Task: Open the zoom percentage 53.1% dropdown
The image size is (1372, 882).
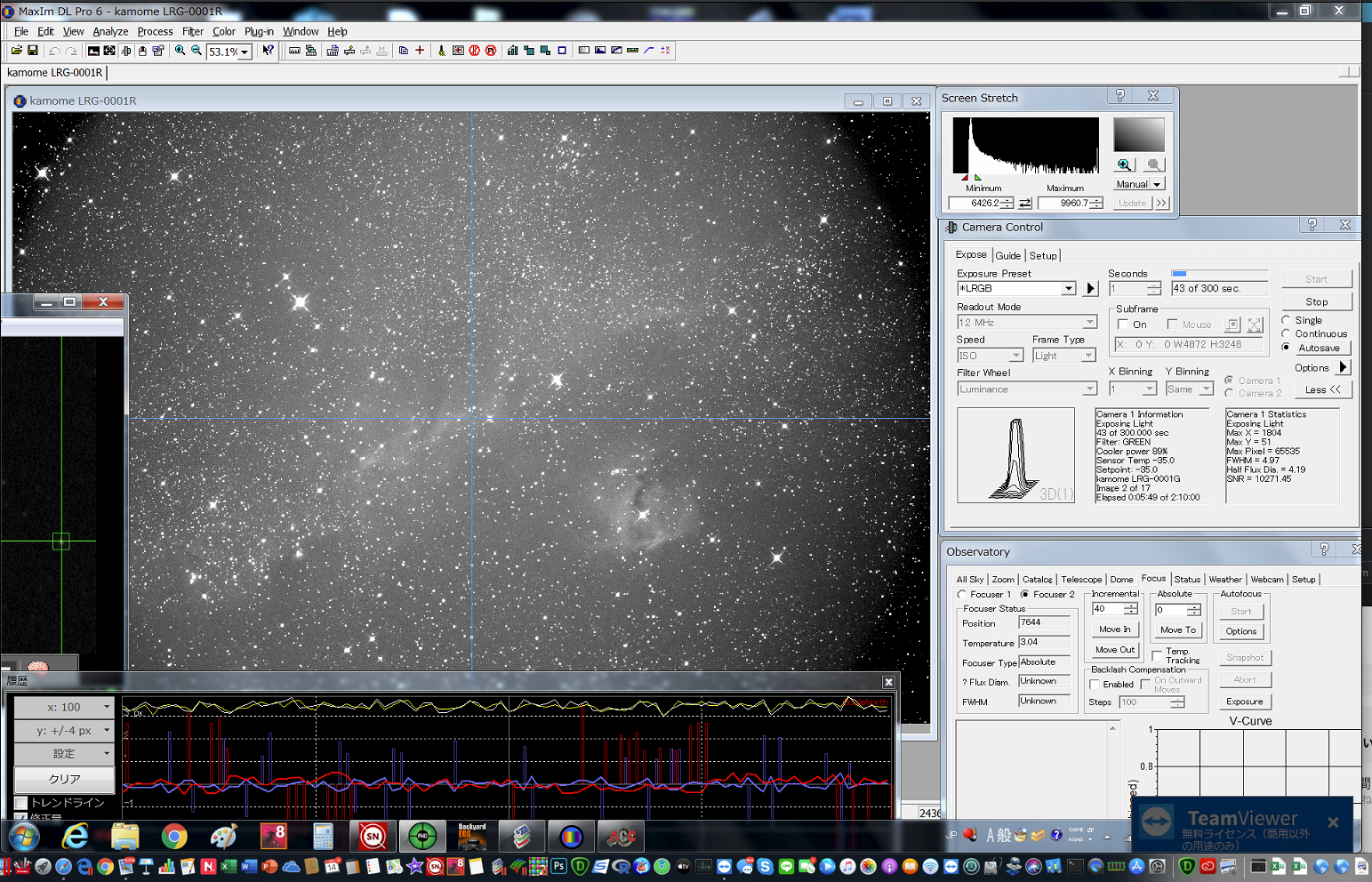Action: tap(245, 52)
